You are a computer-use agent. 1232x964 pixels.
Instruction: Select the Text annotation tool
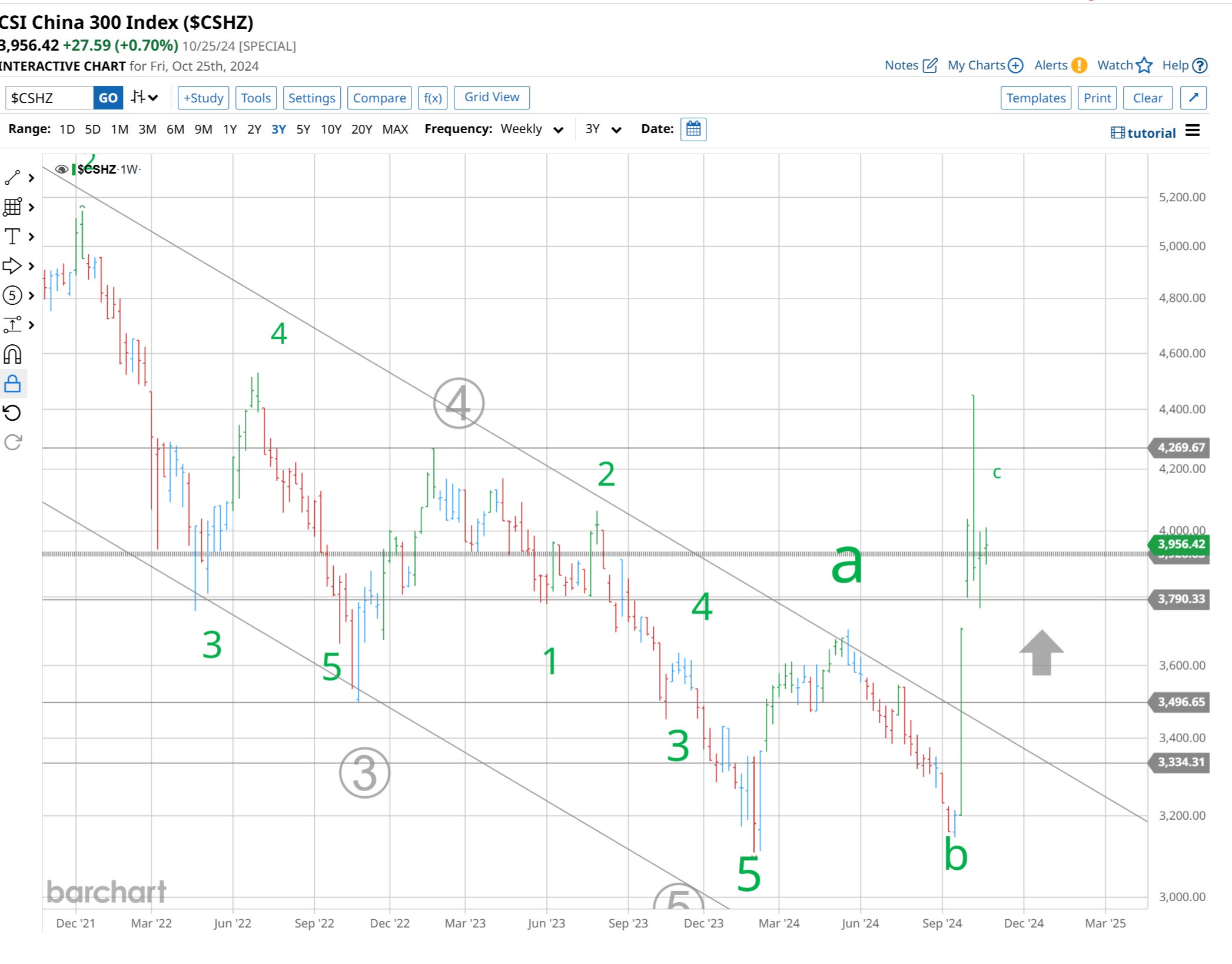pos(12,237)
